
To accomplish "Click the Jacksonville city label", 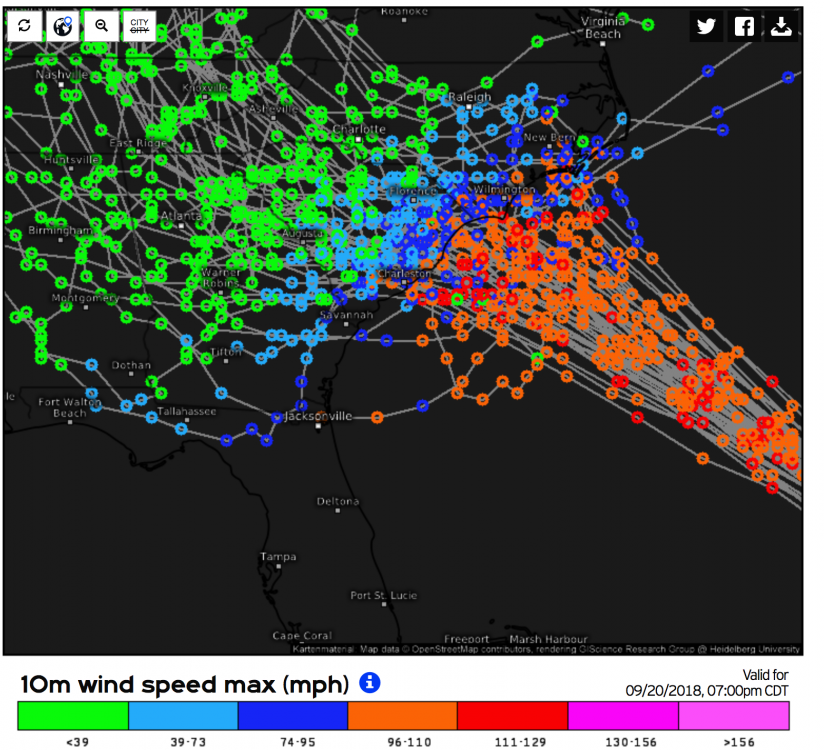I will [318, 416].
